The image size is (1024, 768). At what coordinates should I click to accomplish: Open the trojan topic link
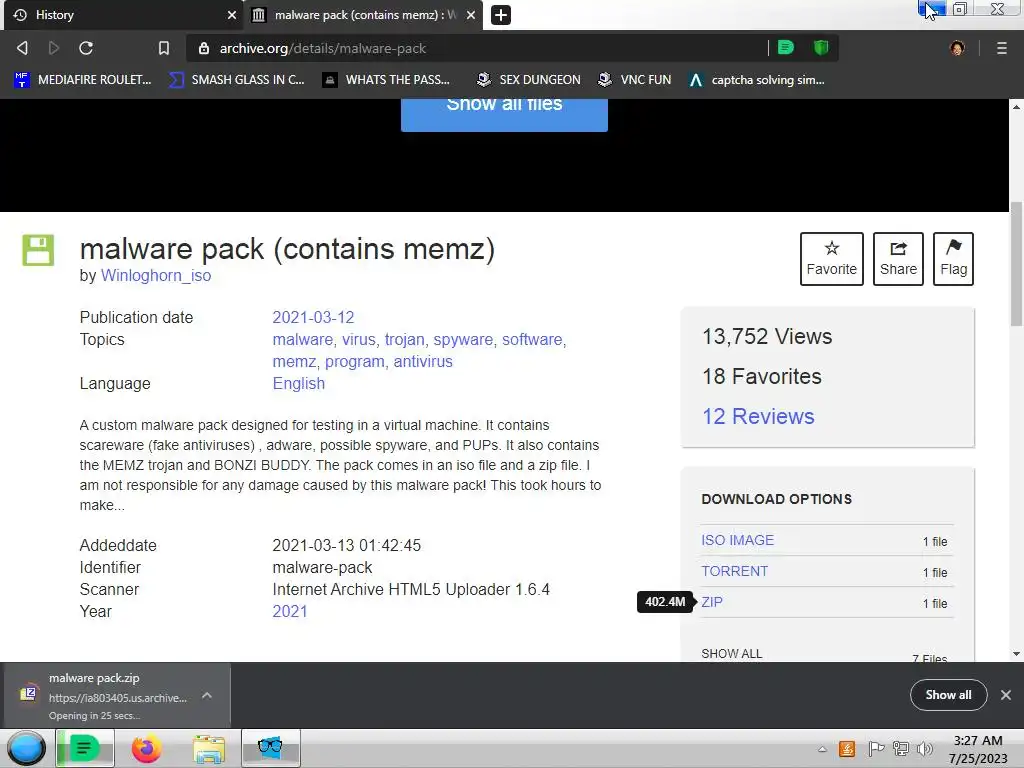[404, 340]
